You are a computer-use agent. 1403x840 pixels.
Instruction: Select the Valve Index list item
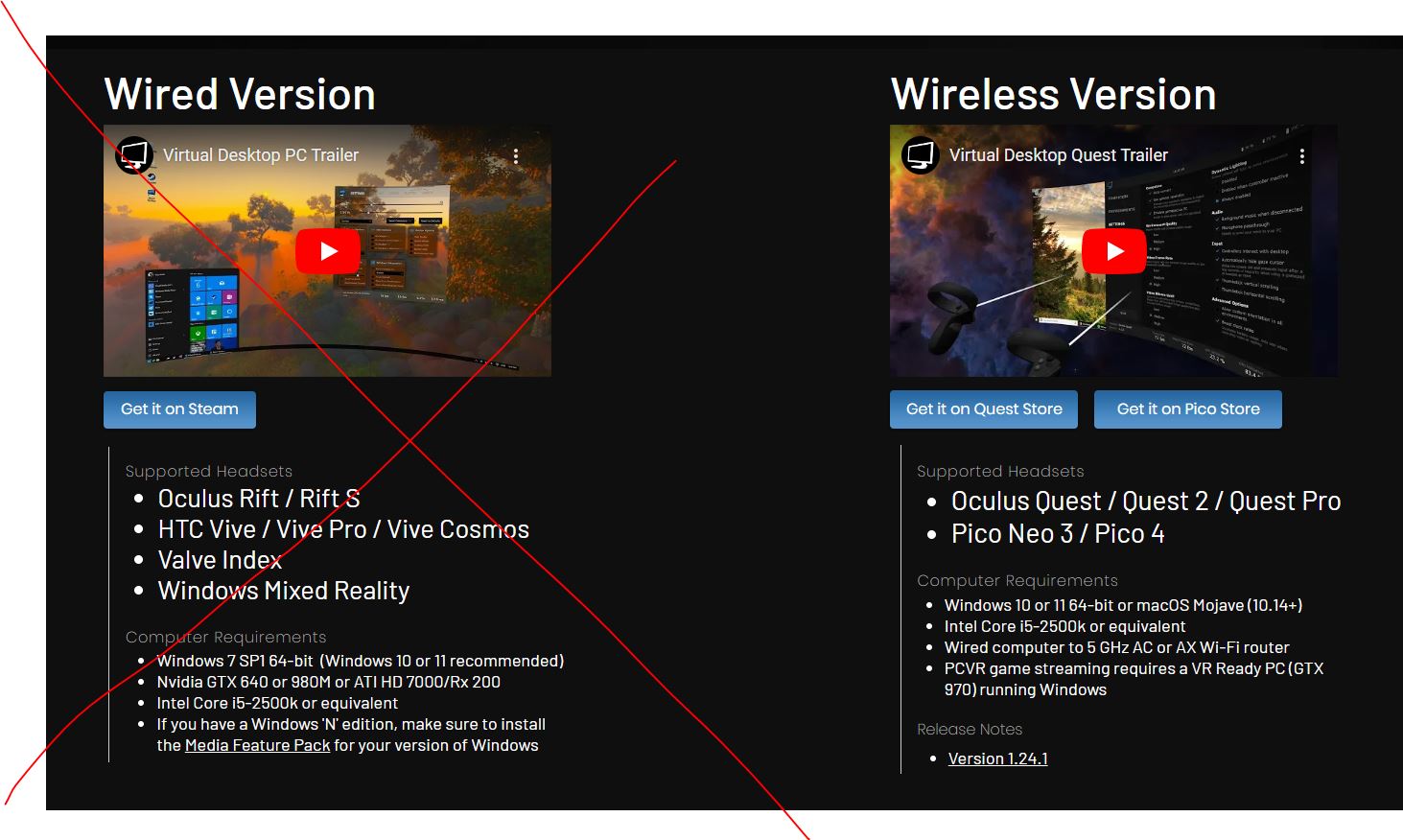click(x=220, y=560)
